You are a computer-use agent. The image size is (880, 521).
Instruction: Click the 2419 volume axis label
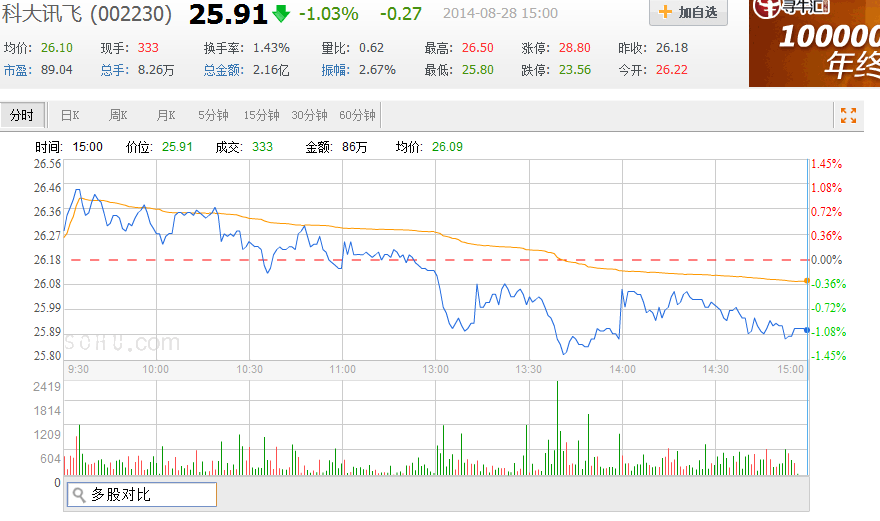tap(47, 387)
